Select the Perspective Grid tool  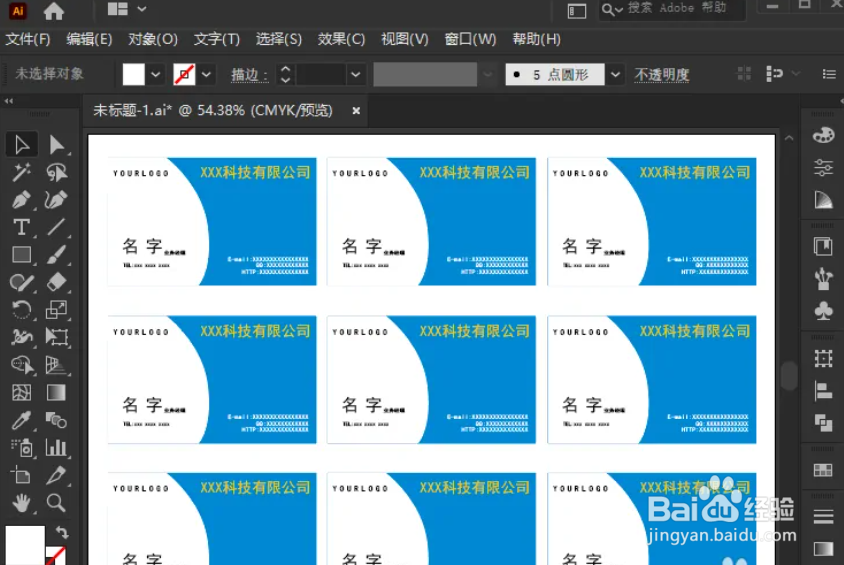click(x=57, y=365)
